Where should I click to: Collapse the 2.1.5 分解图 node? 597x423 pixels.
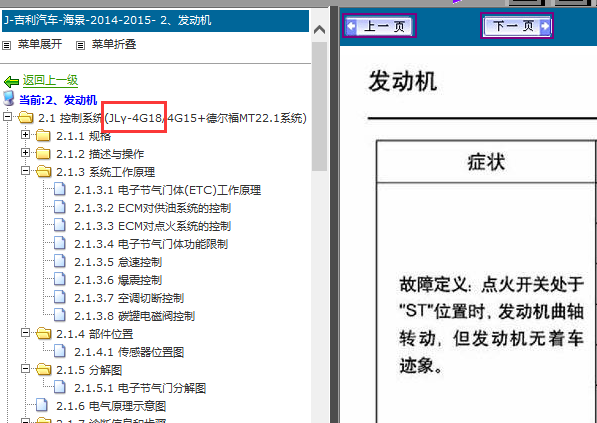(25, 369)
